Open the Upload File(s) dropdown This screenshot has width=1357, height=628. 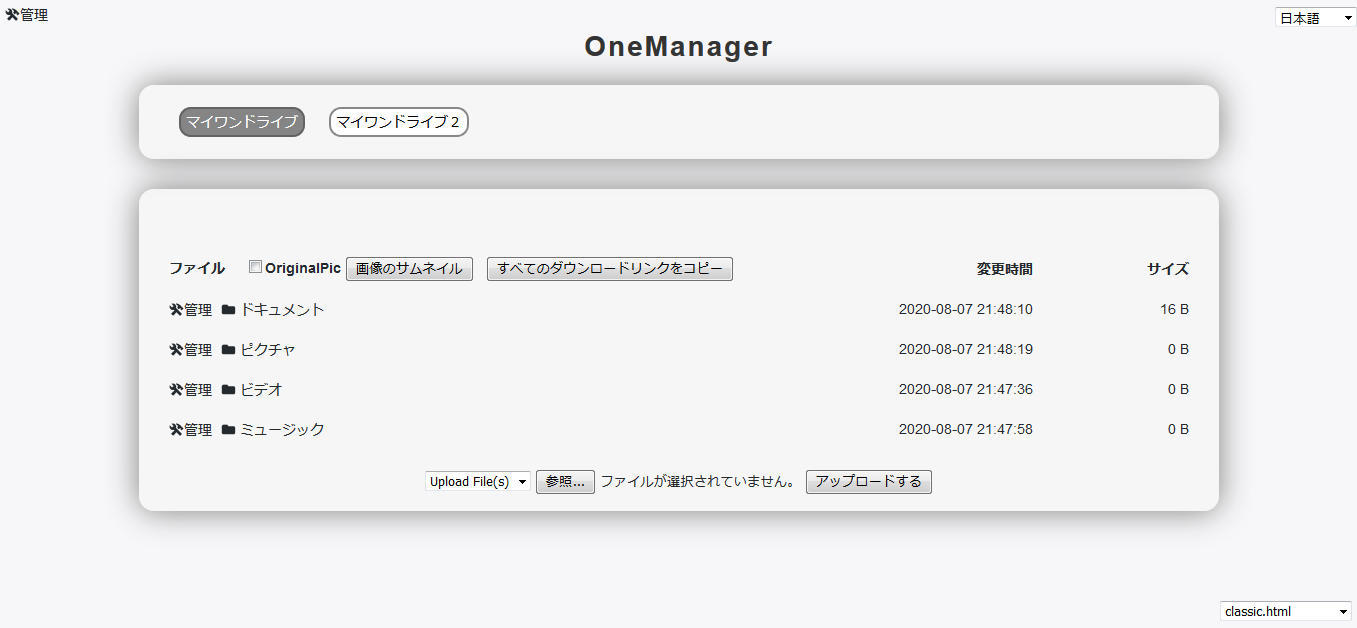point(478,482)
